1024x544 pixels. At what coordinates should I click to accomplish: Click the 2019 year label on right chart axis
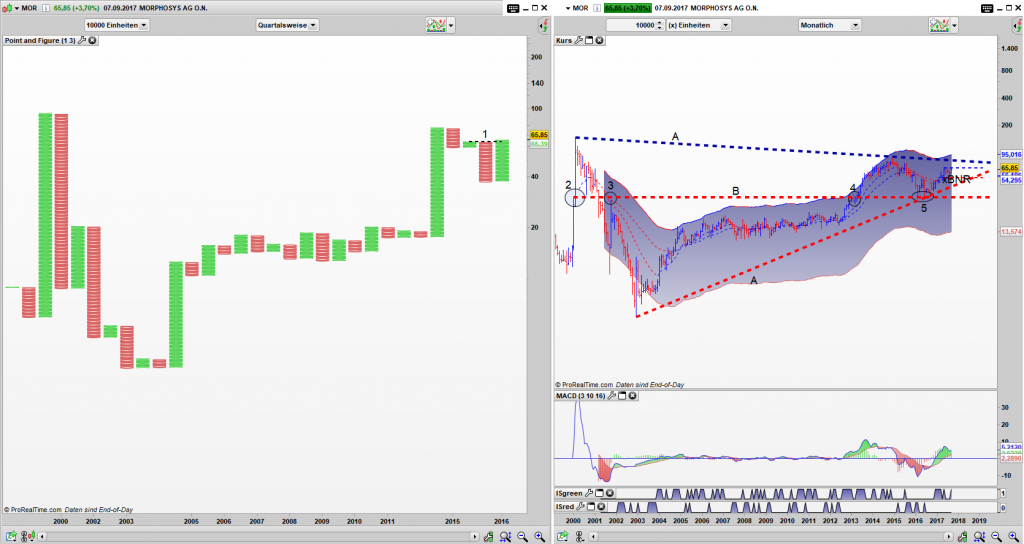tap(979, 520)
